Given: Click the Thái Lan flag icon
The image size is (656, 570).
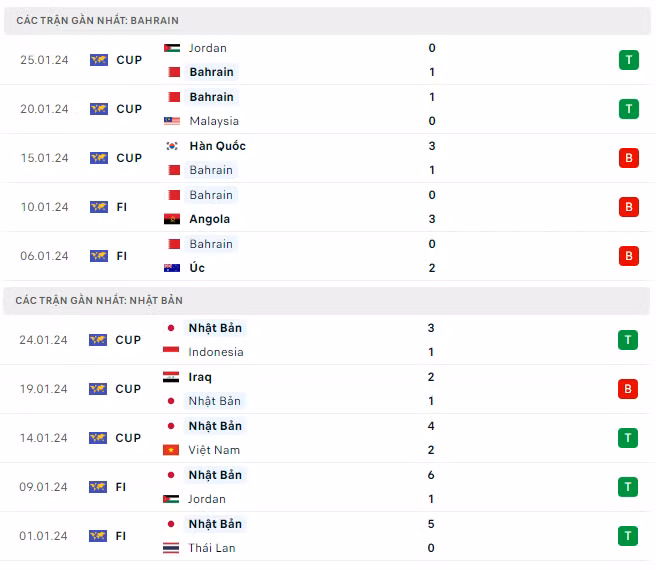Looking at the screenshot, I should coord(171,548).
